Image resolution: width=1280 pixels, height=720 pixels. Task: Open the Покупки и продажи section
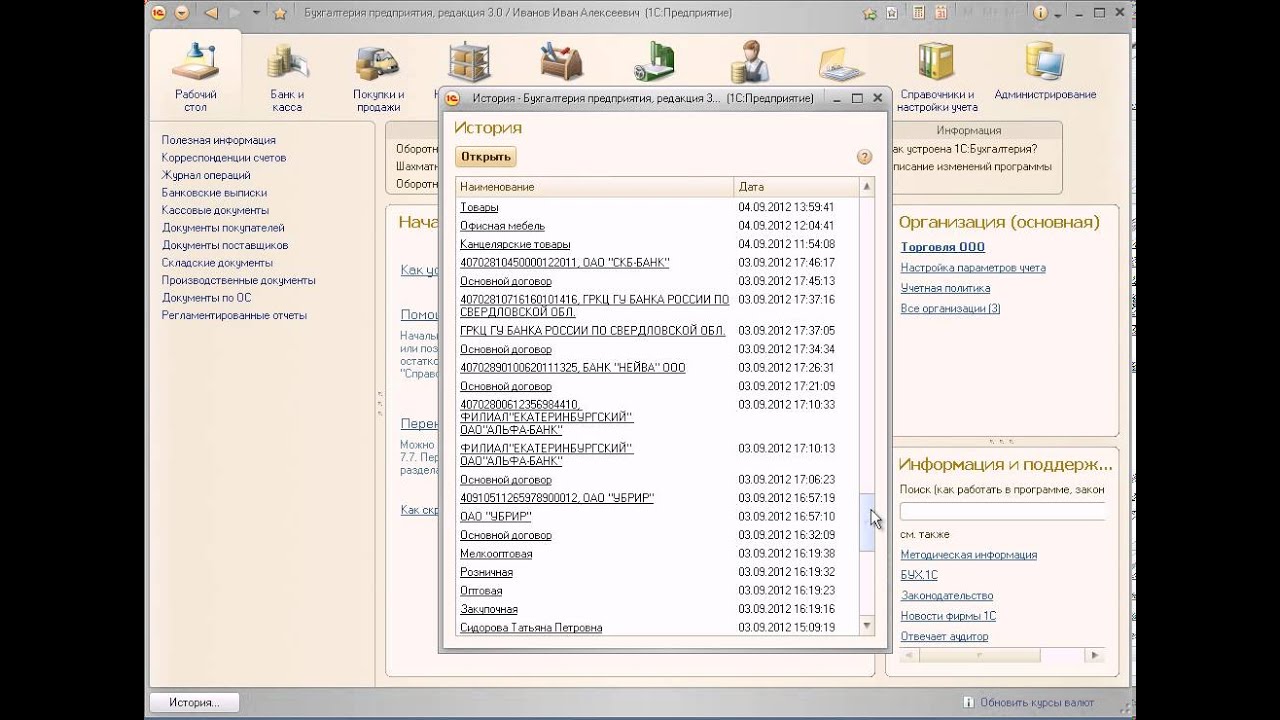tap(378, 77)
